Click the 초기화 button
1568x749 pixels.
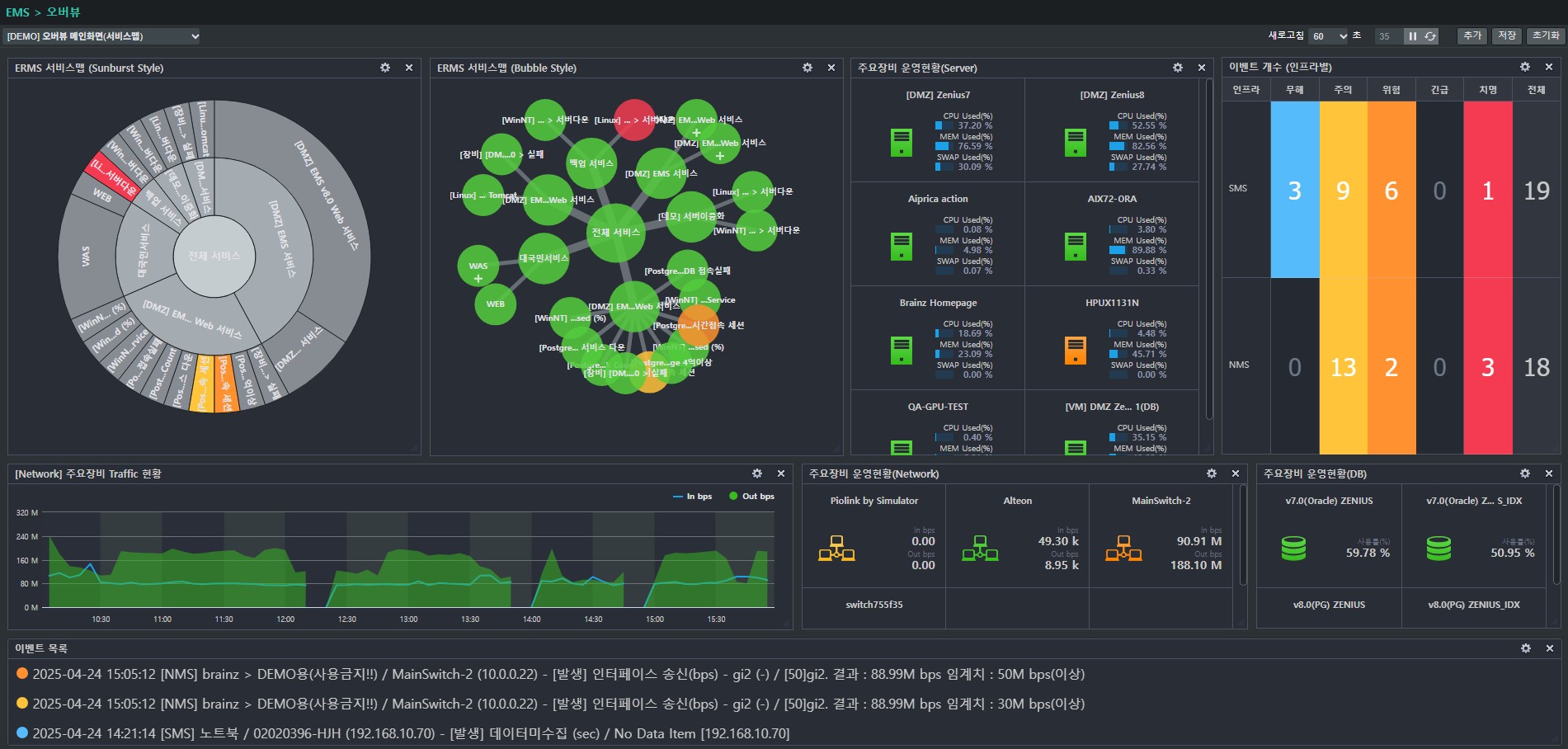point(1546,36)
